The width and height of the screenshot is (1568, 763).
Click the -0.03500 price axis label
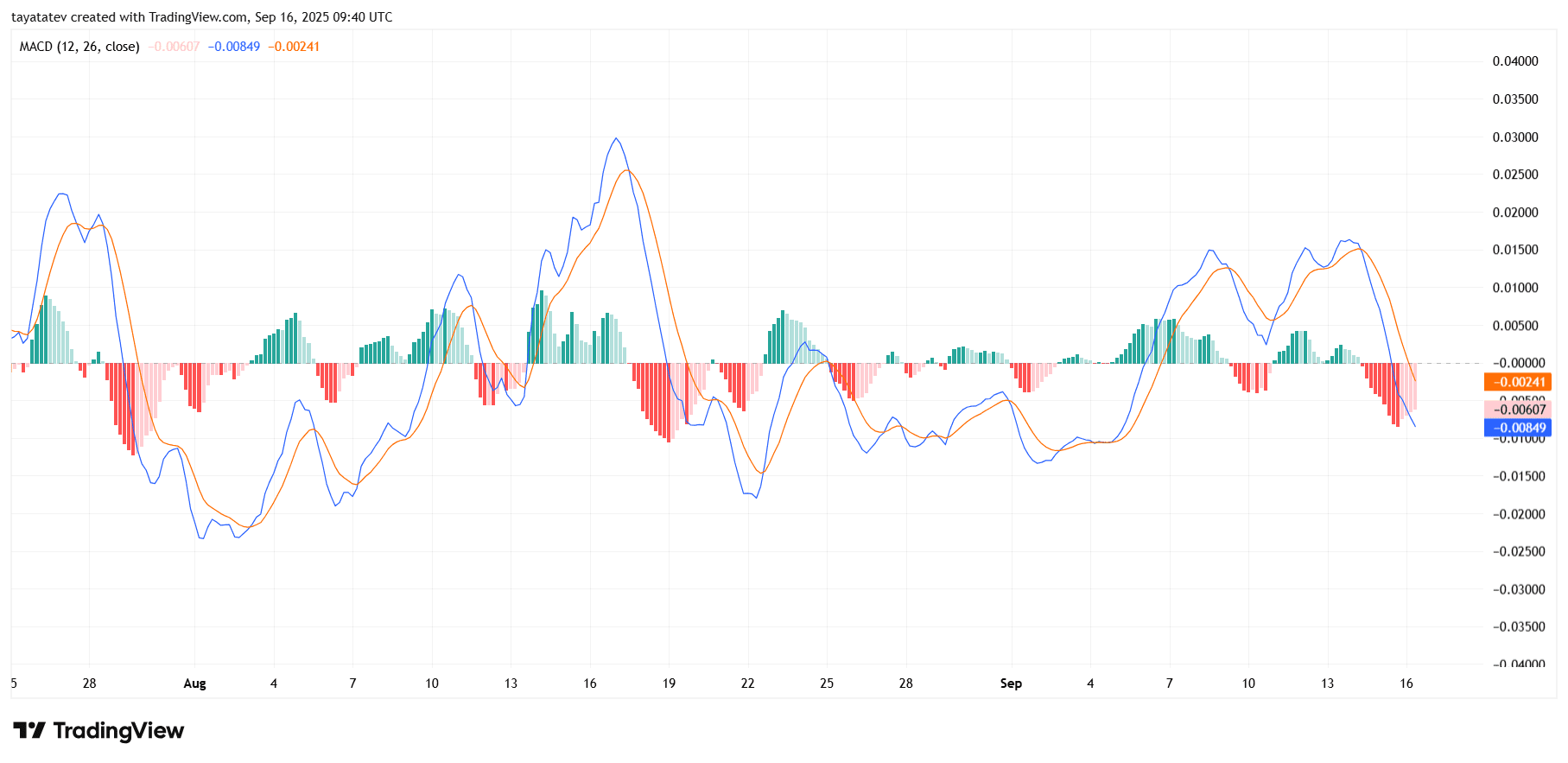click(x=1518, y=626)
